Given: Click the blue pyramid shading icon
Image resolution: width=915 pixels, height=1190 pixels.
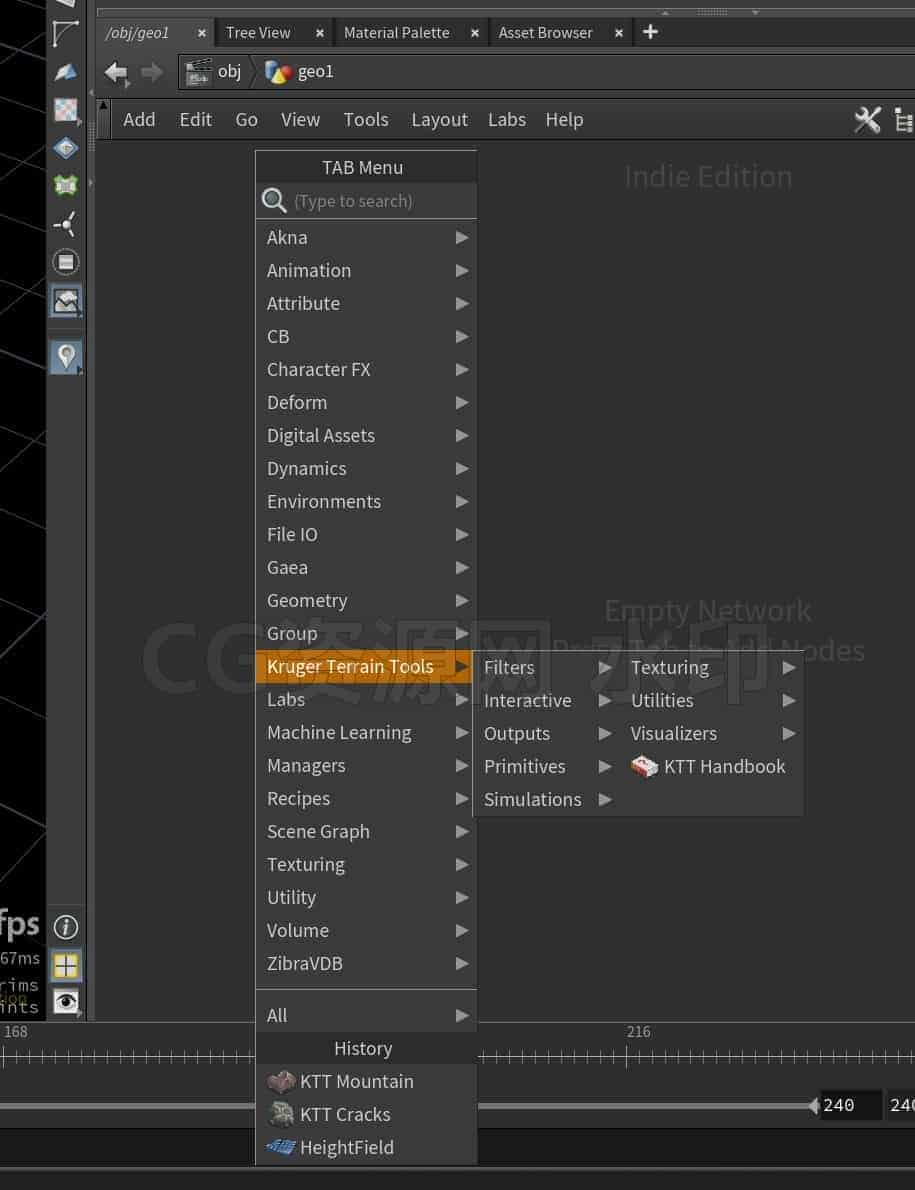Looking at the screenshot, I should 65,72.
